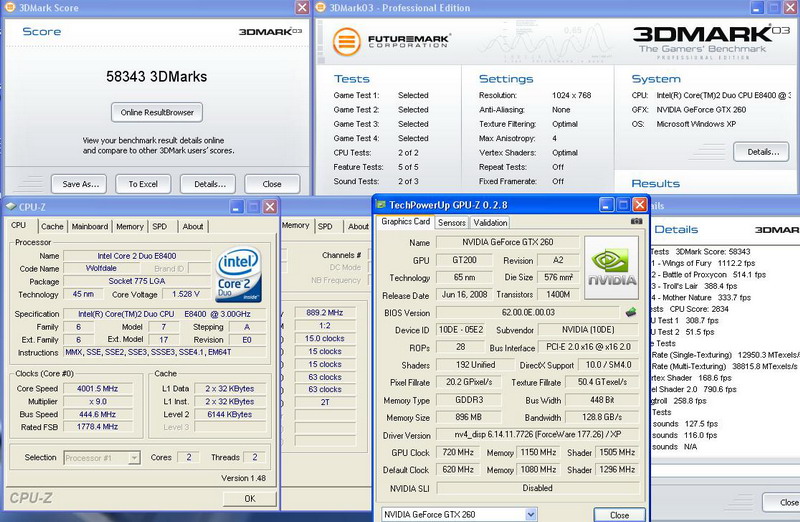Click the Save As... button in 3DMark Score
Image resolution: width=800 pixels, height=522 pixels.
[x=80, y=184]
